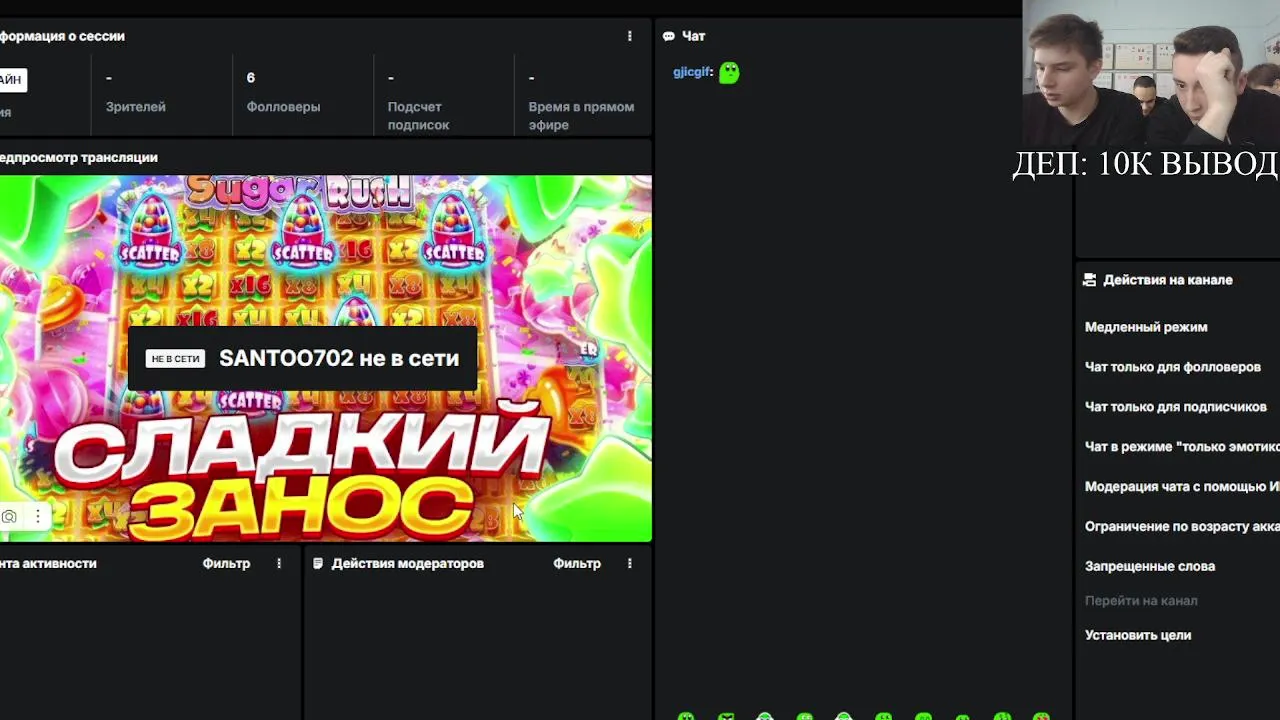This screenshot has width=1280, height=720.
Task: Click the Время в прямом эфире label
Action: click(x=581, y=116)
